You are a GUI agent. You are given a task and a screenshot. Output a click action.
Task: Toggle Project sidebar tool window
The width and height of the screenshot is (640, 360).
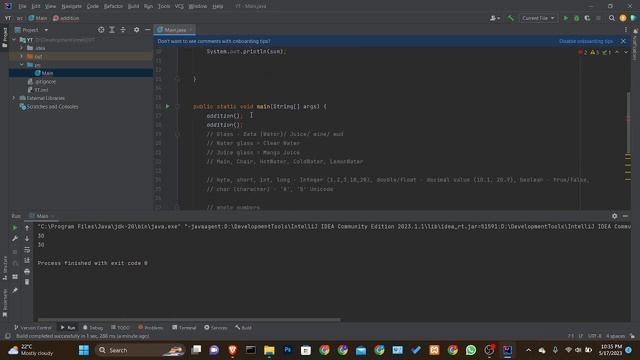click(4, 38)
